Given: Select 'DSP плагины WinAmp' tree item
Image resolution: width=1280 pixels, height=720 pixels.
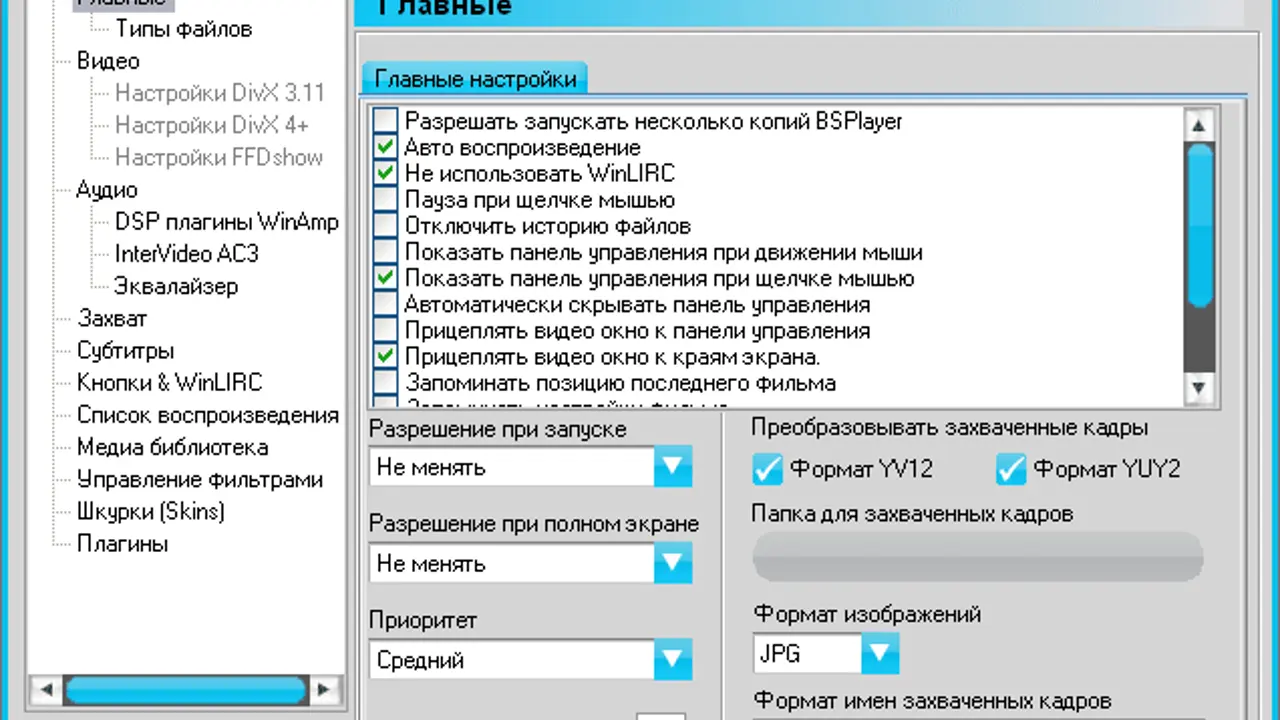Looking at the screenshot, I should pyautogui.click(x=226, y=222).
